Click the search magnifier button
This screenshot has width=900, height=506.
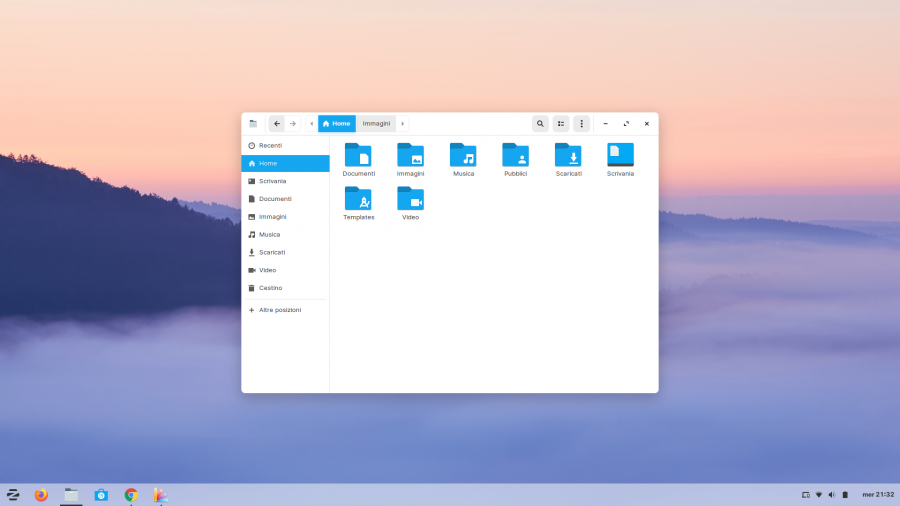pyautogui.click(x=540, y=124)
